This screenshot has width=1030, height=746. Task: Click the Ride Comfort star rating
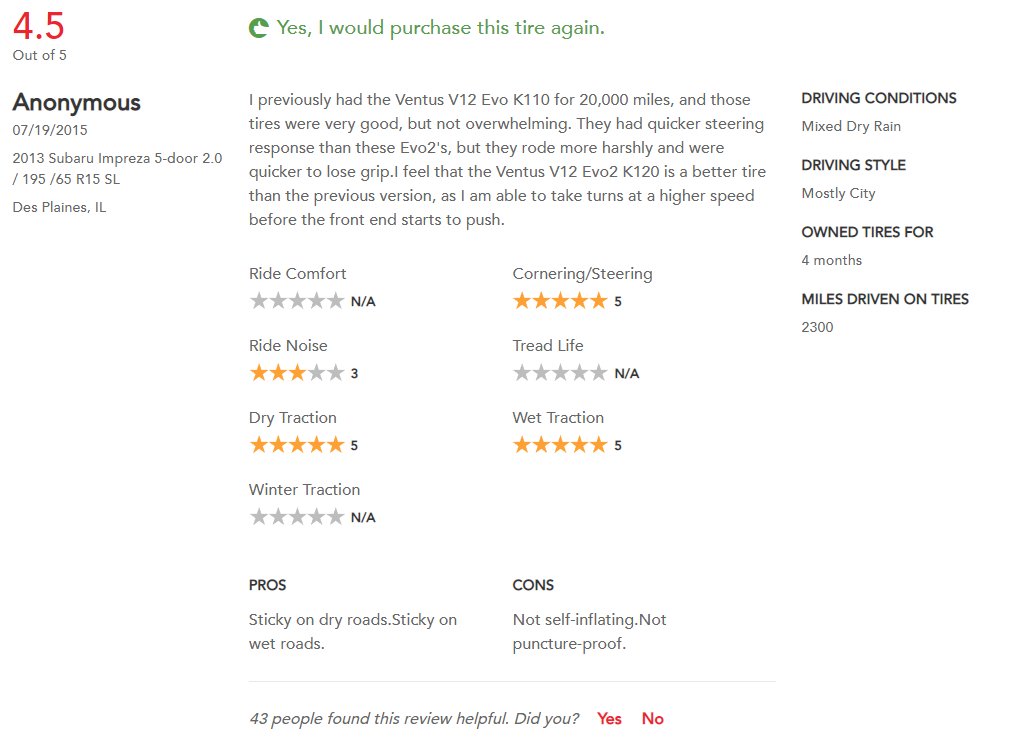pyautogui.click(x=297, y=301)
